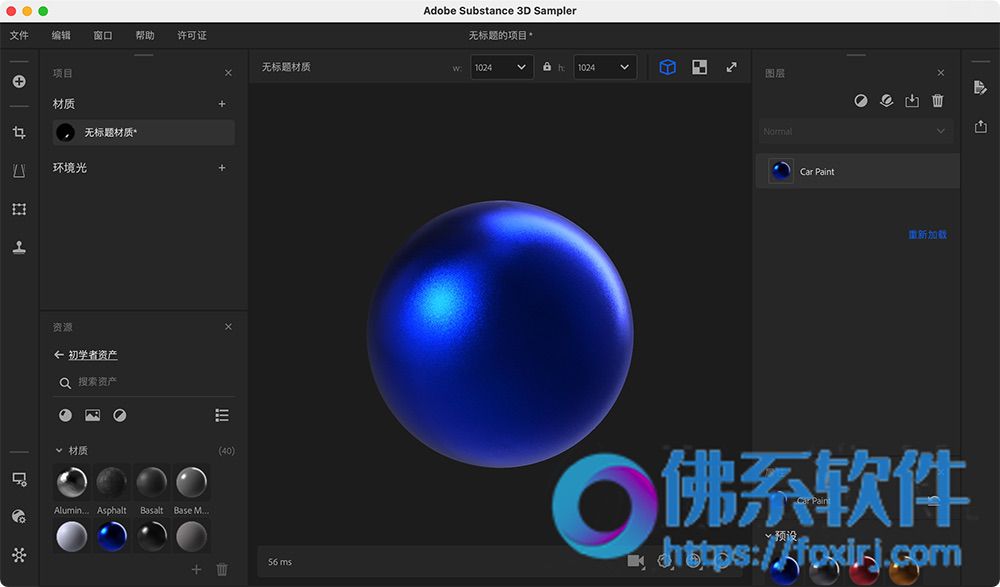Click the add layer stacked-sphere icon
1000x587 pixels.
pyautogui.click(x=886, y=101)
